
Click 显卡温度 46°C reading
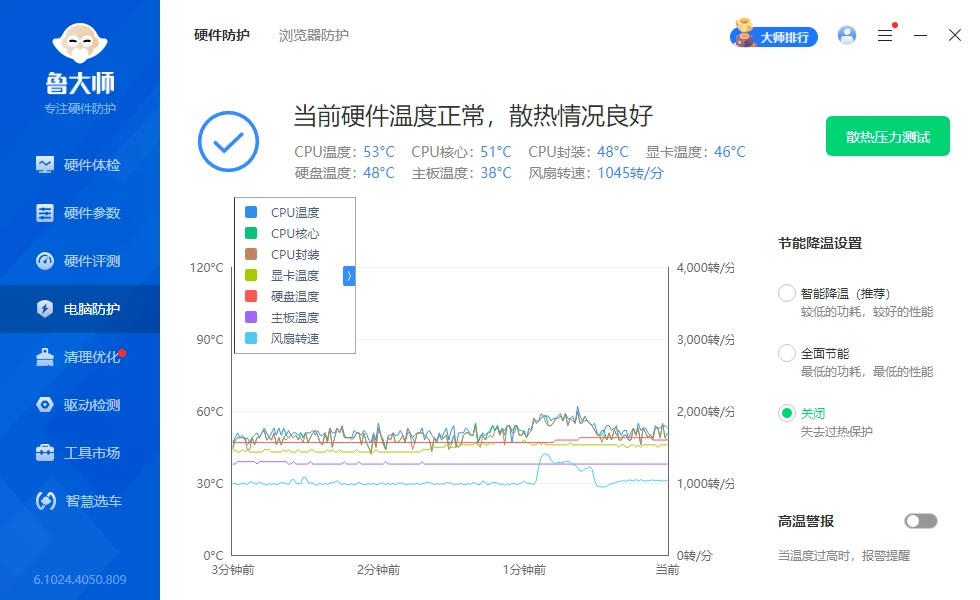[x=695, y=152]
